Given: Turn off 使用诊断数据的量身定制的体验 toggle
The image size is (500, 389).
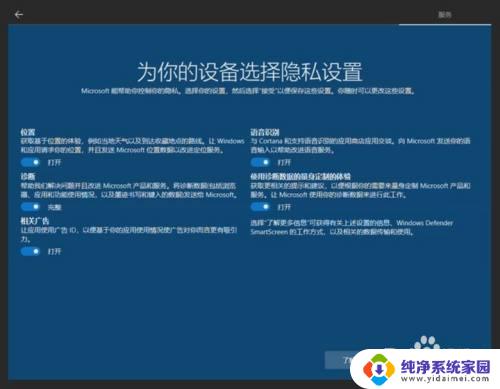Looking at the screenshot, I should coord(260,207).
